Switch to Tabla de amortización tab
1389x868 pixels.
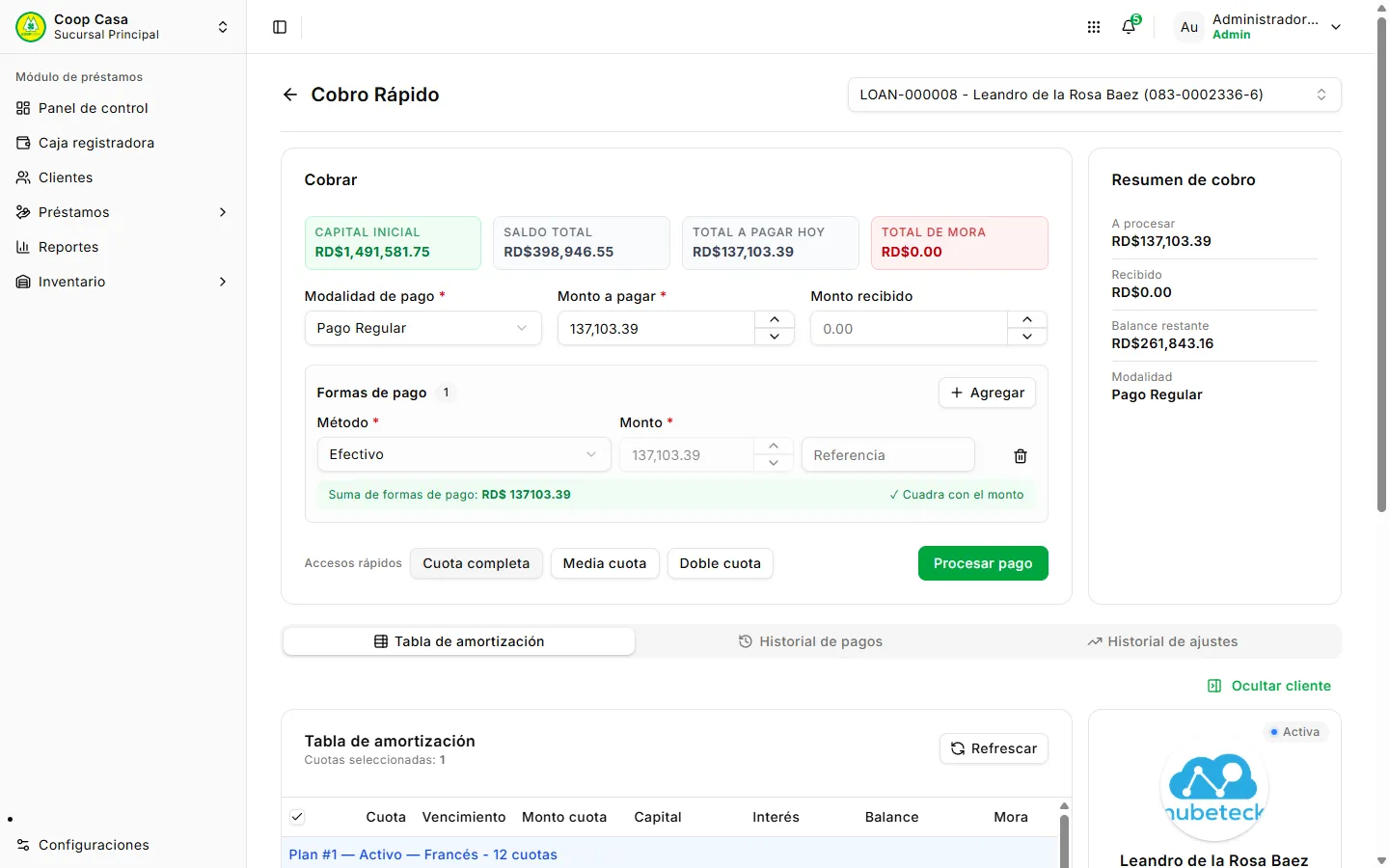pyautogui.click(x=459, y=641)
